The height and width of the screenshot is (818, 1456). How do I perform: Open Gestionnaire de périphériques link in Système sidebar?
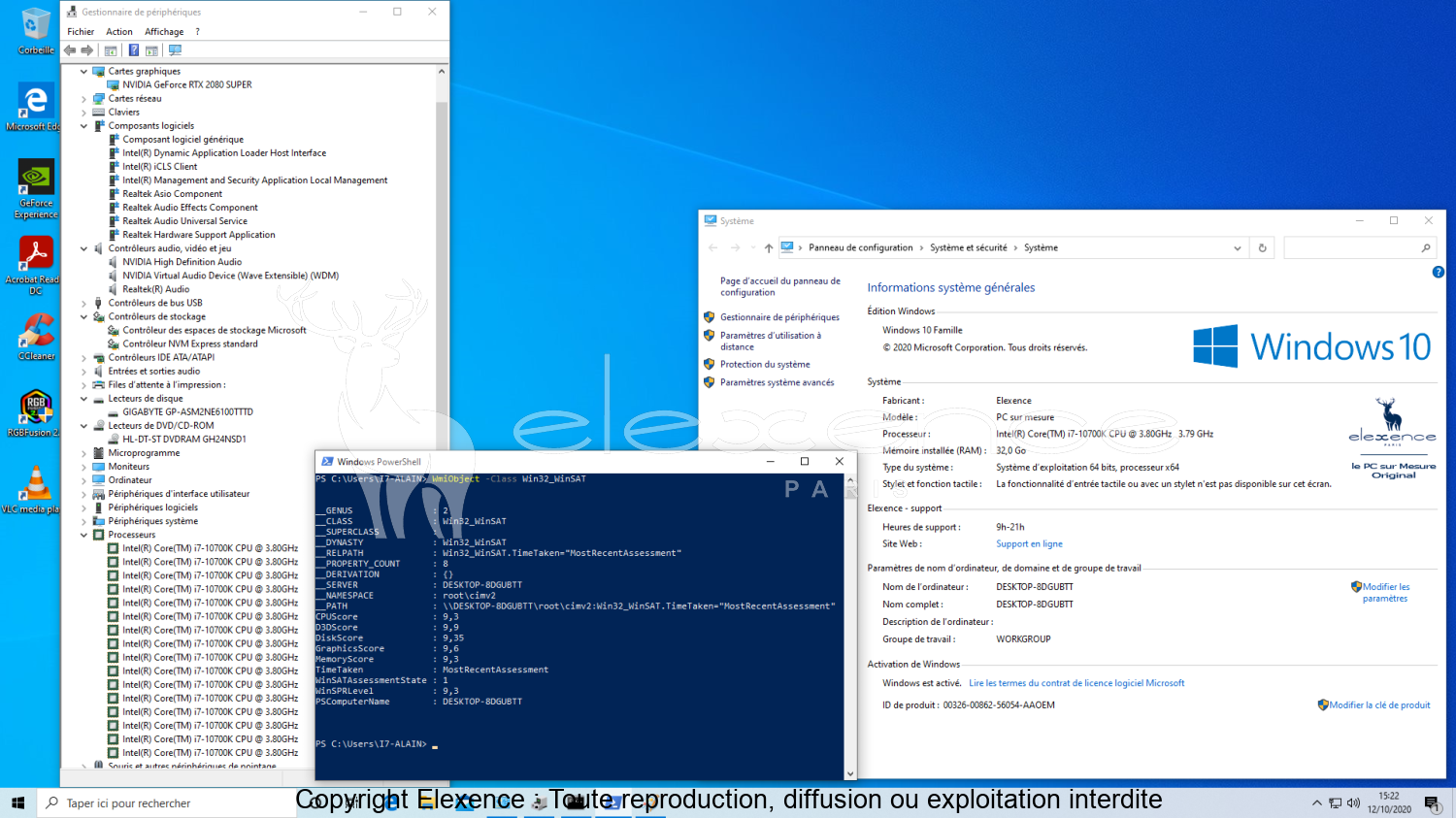[779, 317]
